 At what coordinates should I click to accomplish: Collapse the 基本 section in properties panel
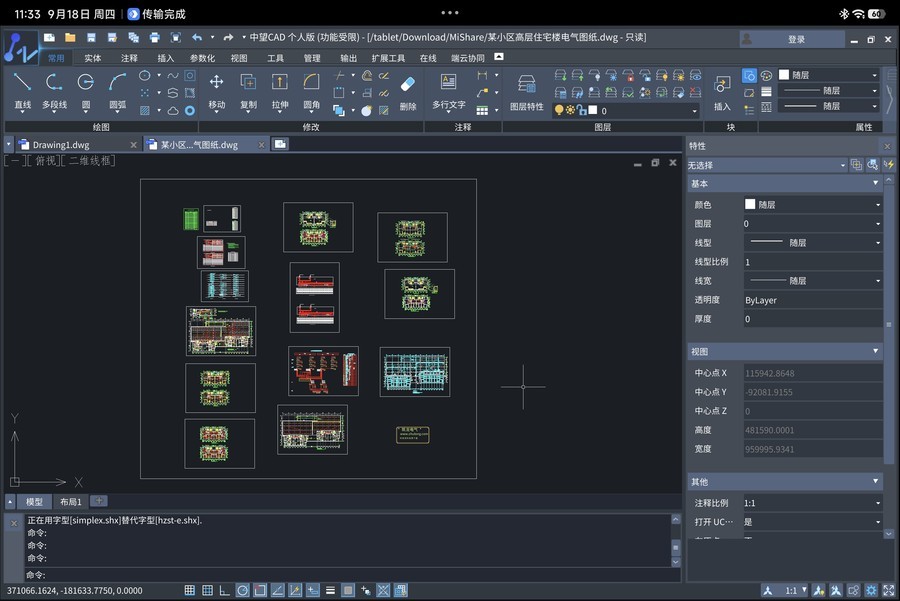876,184
